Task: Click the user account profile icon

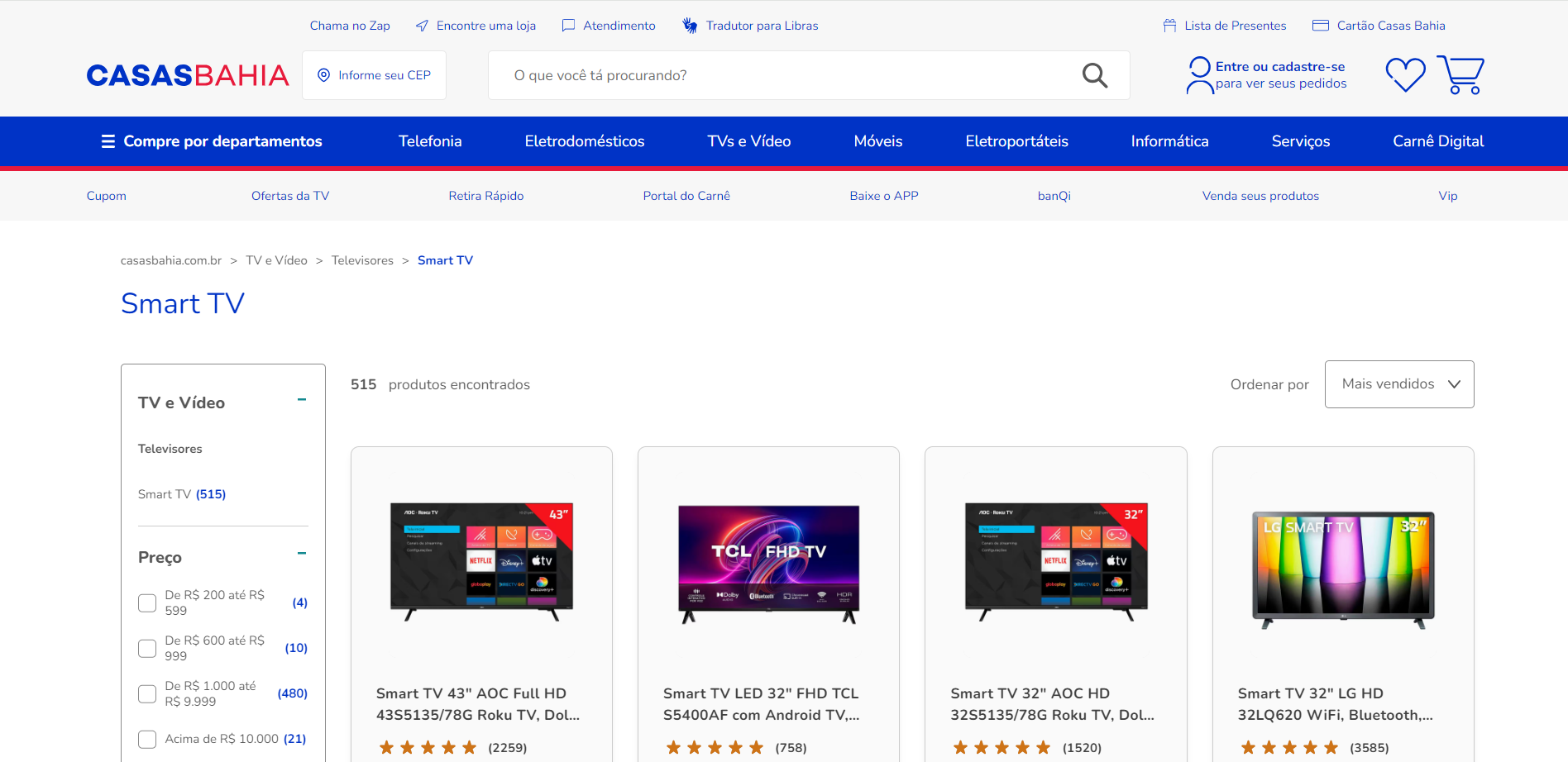Action: [1199, 75]
